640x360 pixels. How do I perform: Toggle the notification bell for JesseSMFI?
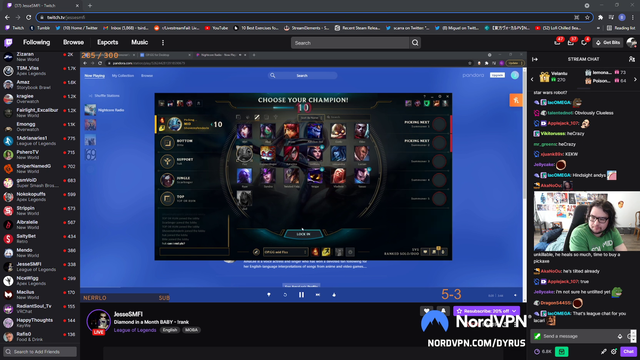tap(443, 311)
